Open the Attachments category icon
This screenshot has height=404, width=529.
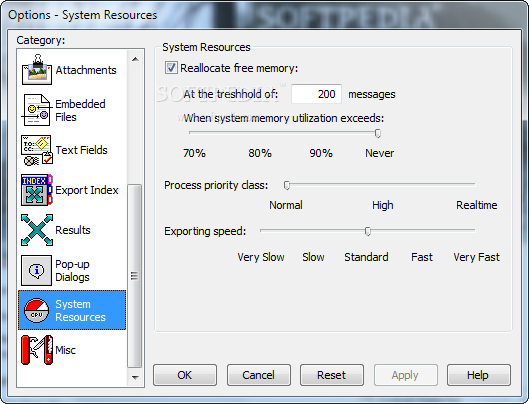point(37,70)
